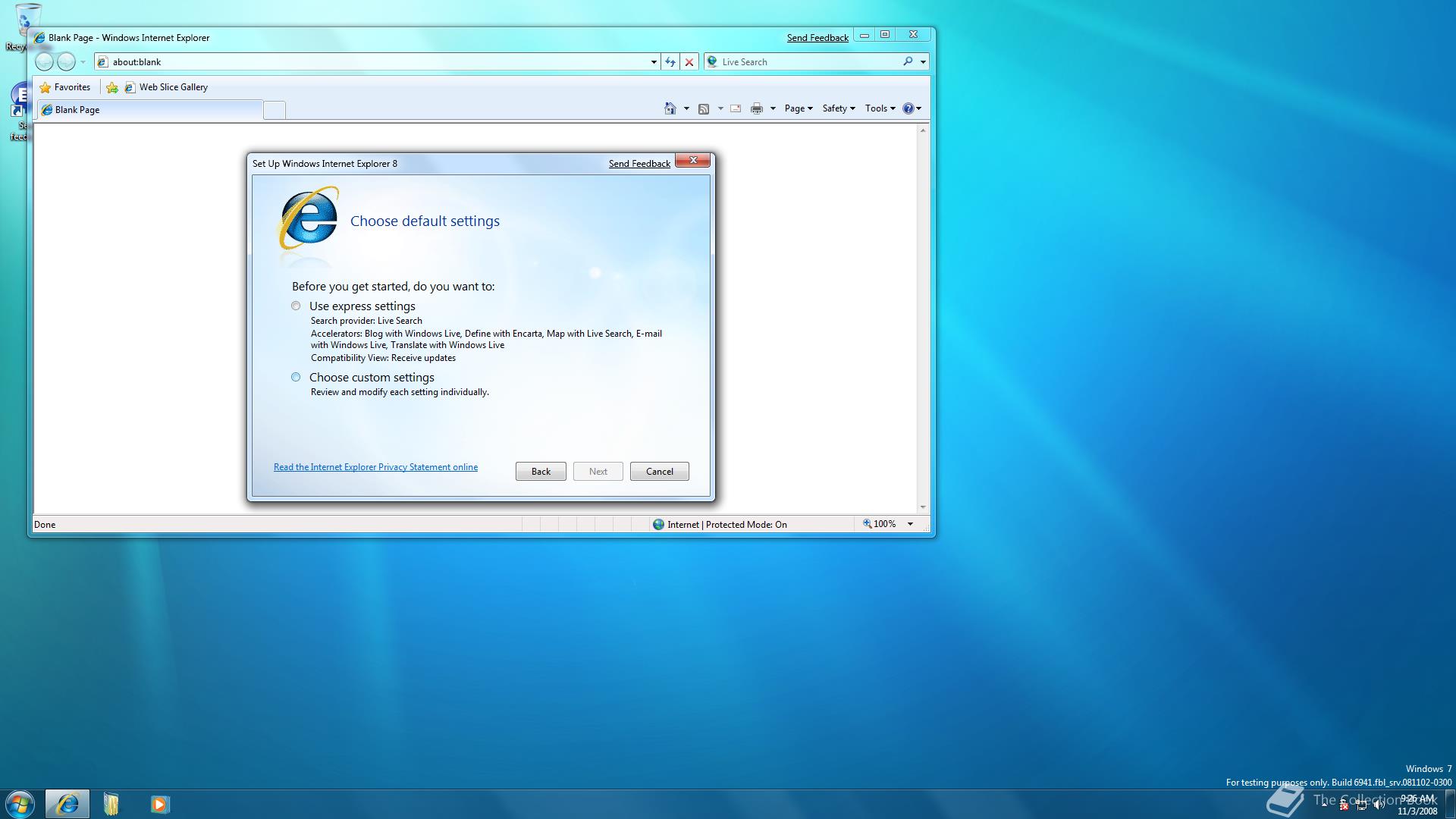Show hidden tray icons arrow

1325,804
